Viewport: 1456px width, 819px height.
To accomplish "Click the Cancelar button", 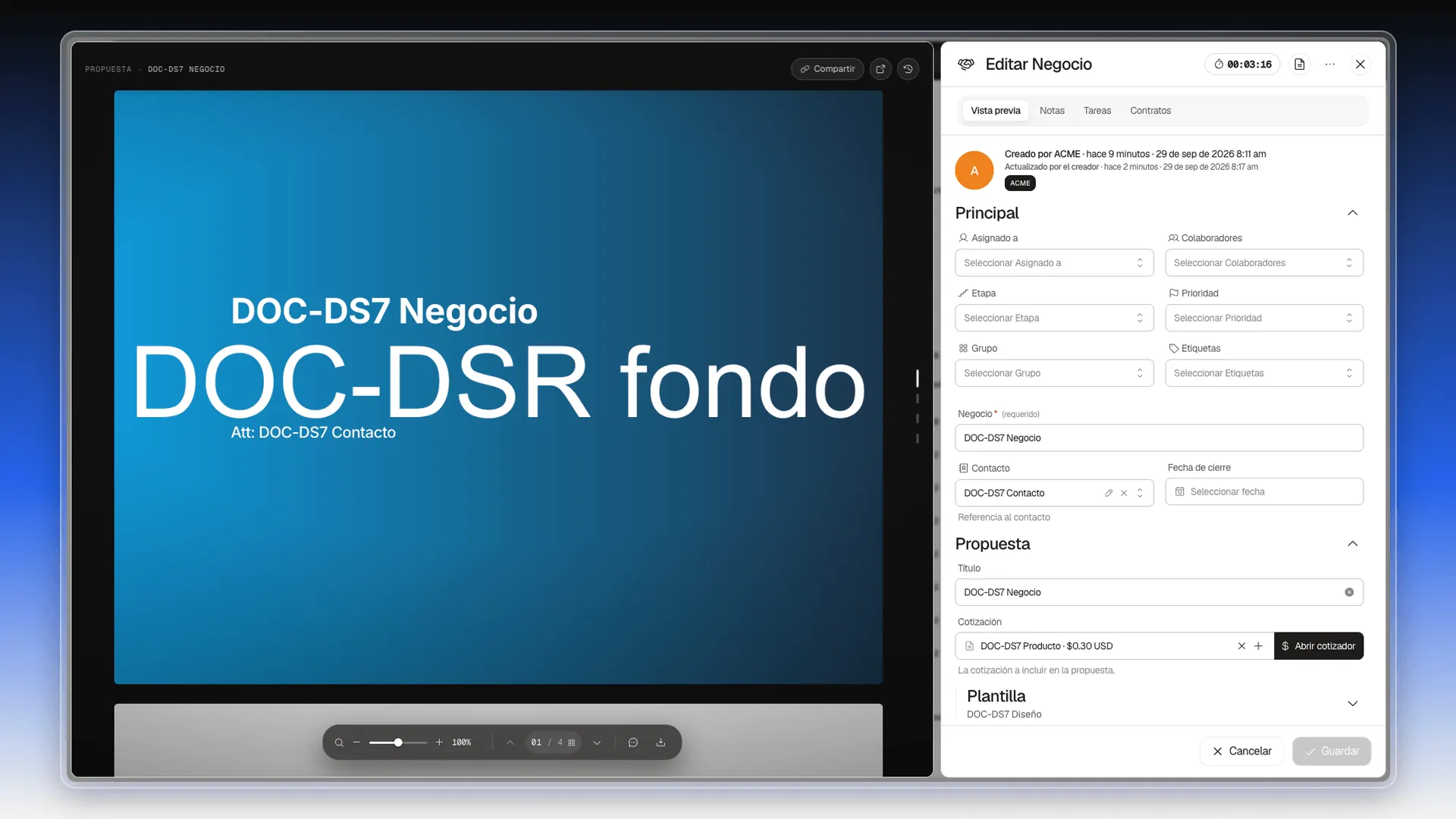I will (x=1241, y=752).
